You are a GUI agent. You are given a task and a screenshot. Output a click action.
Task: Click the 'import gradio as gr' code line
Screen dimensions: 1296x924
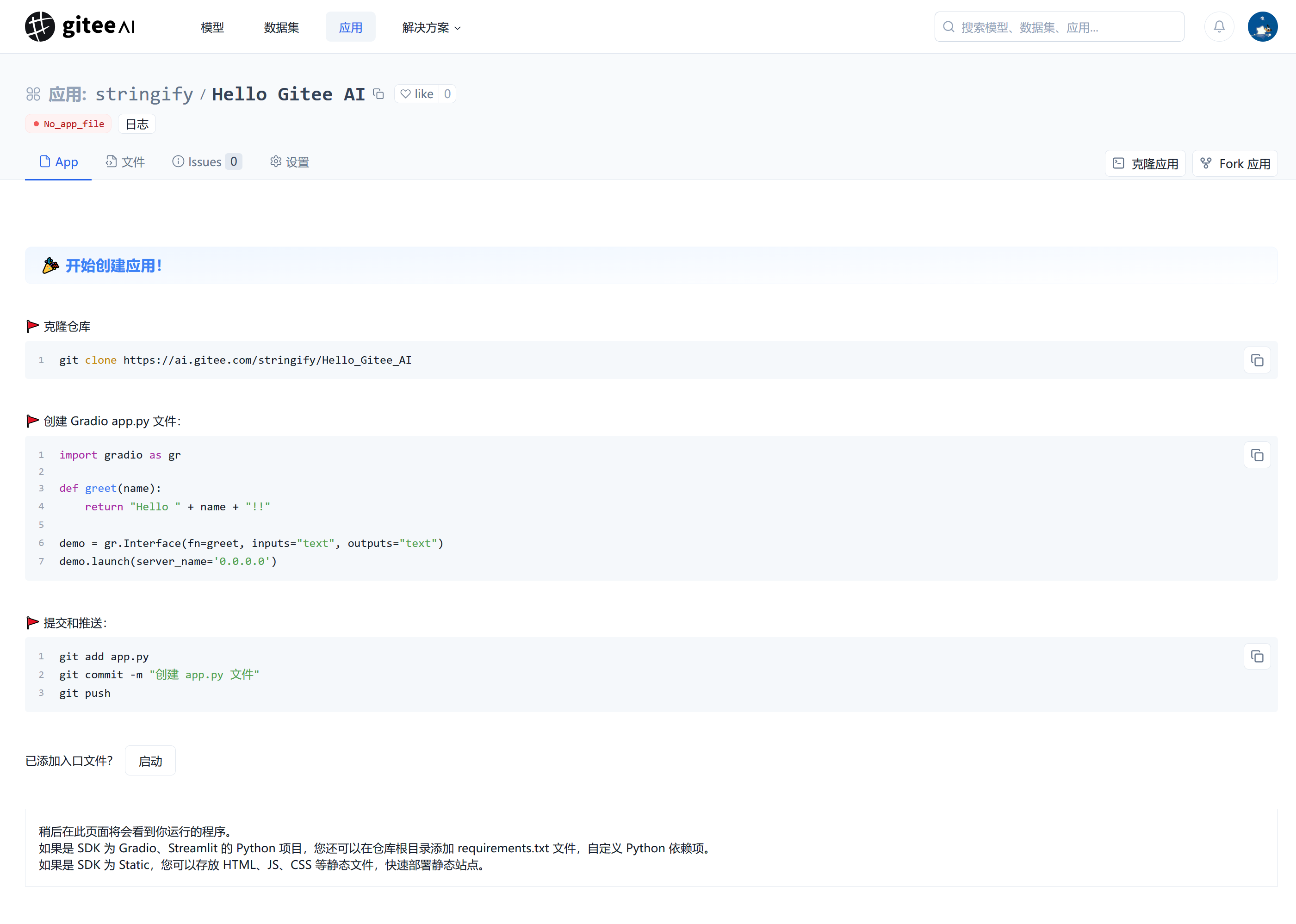[x=120, y=455]
